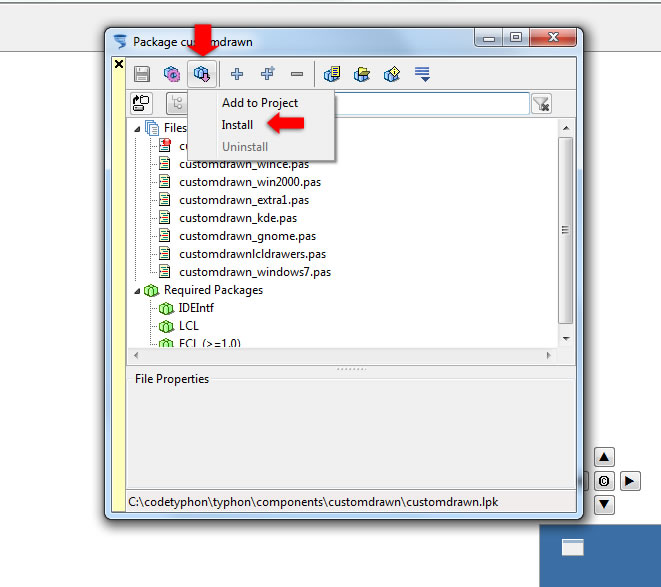The image size is (661, 587).
Task: Toggle the directory hierarchy view button
Action: point(141,103)
